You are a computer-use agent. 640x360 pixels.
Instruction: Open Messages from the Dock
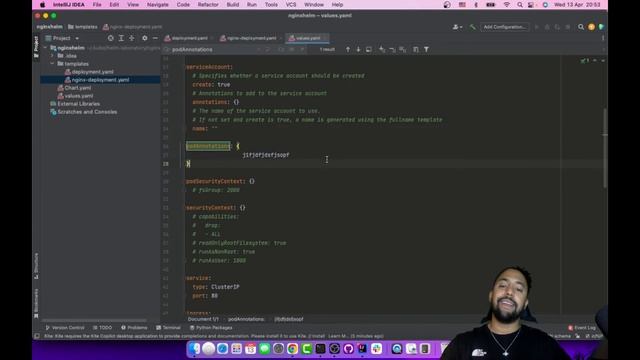point(264,349)
